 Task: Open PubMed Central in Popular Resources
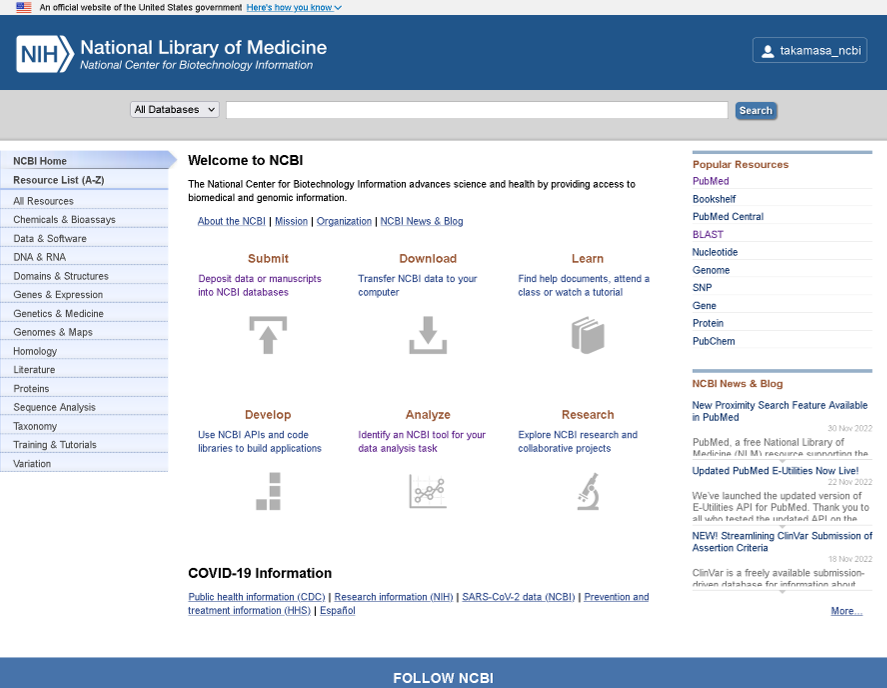click(x=728, y=217)
